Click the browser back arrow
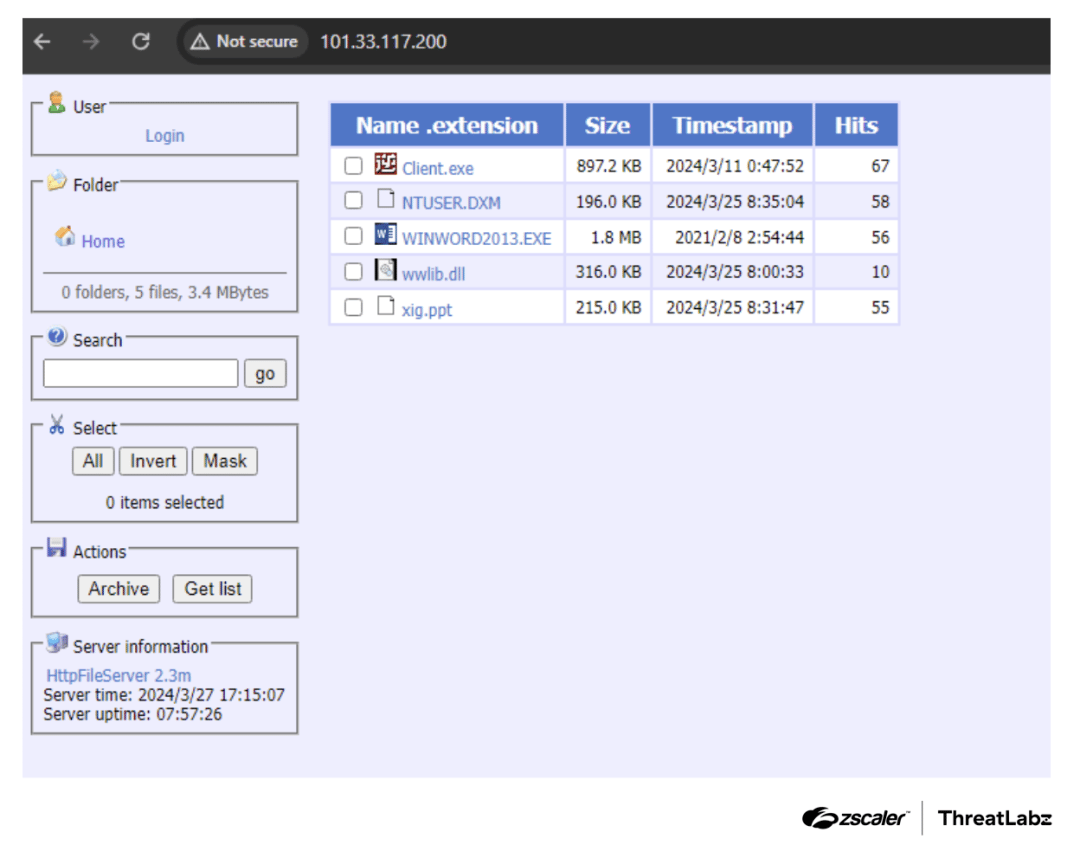1080x845 pixels. (x=42, y=42)
